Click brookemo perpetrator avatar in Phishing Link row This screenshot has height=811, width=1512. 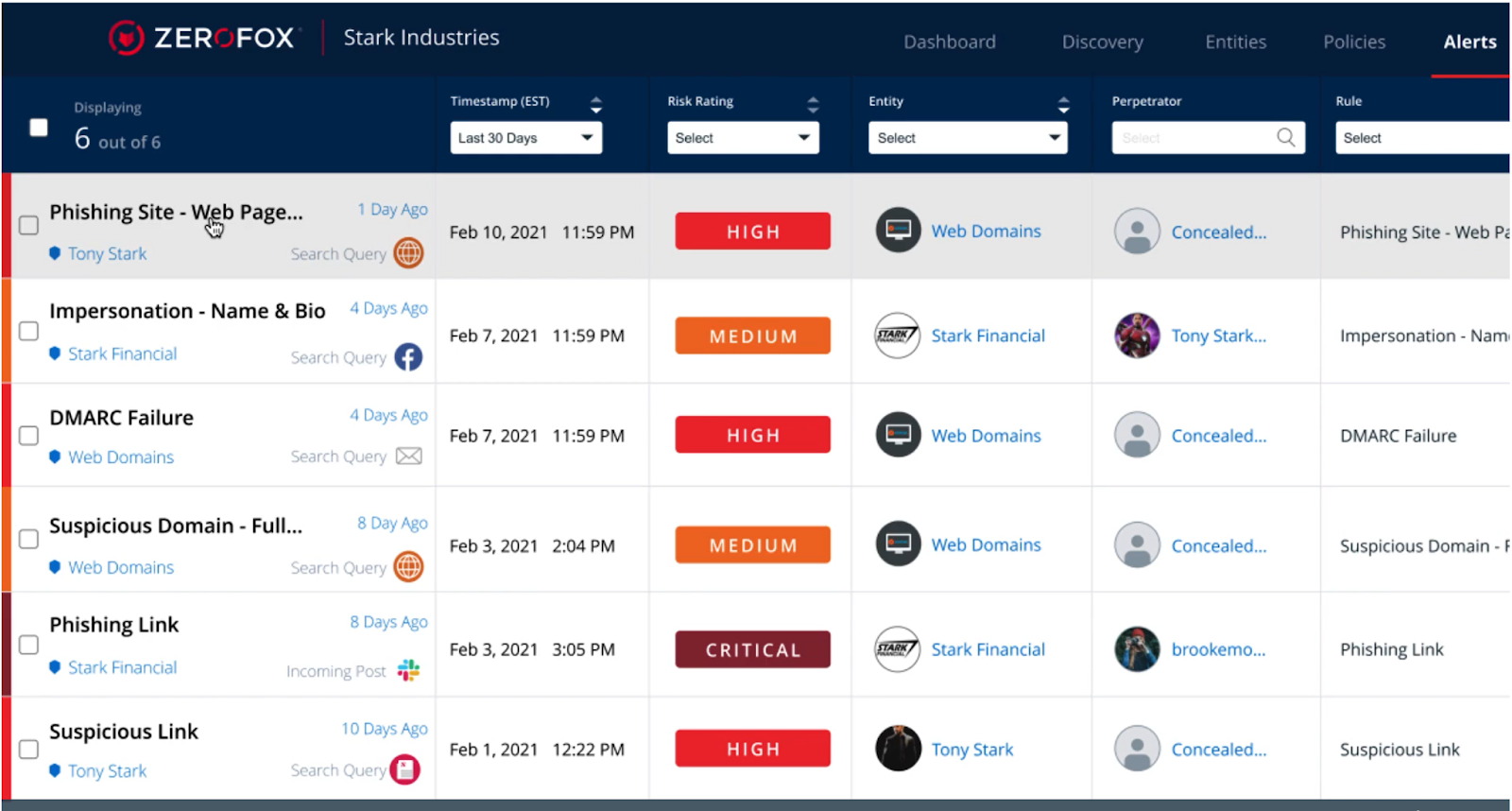1137,649
